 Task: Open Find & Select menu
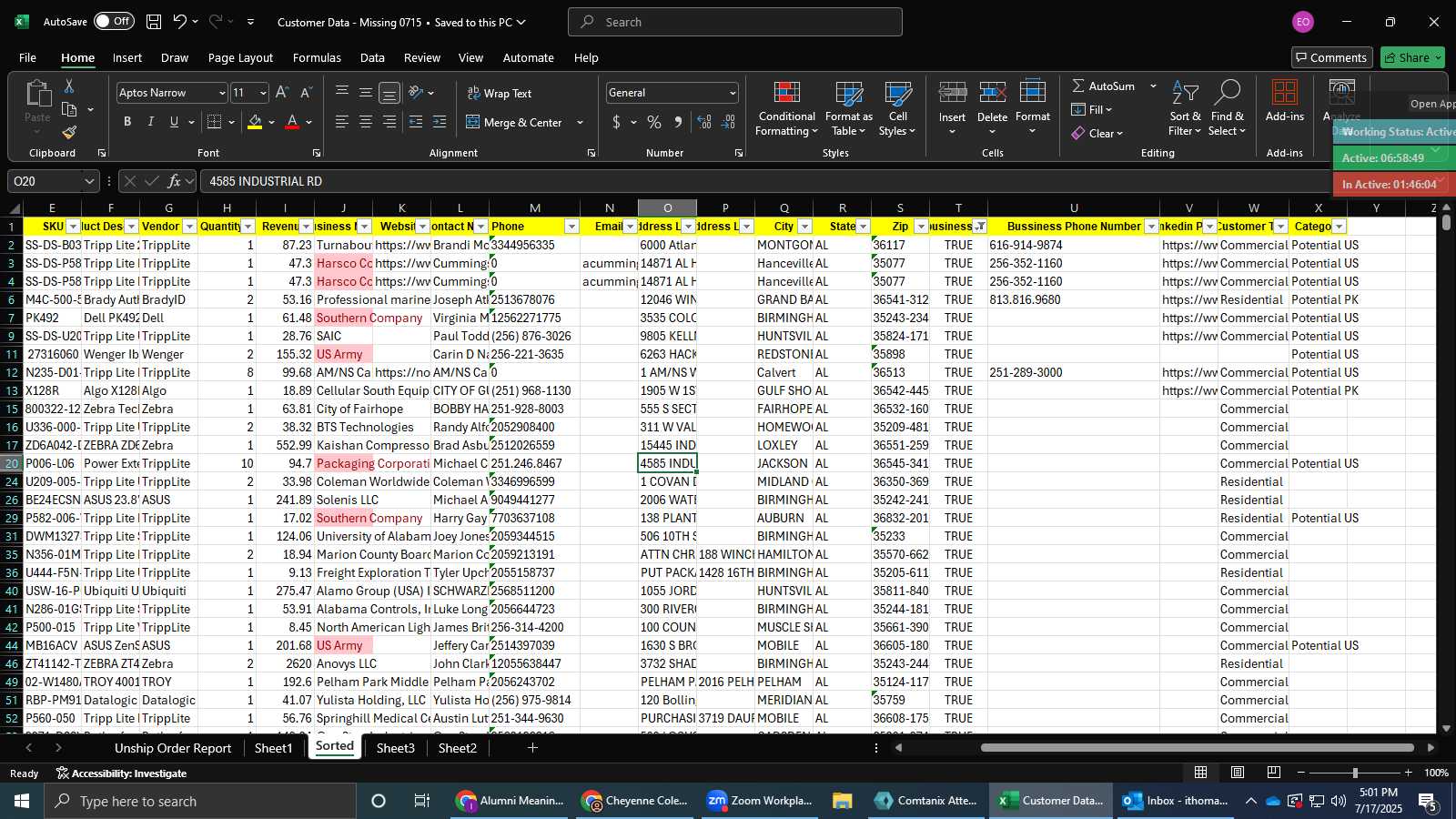coord(1227,109)
